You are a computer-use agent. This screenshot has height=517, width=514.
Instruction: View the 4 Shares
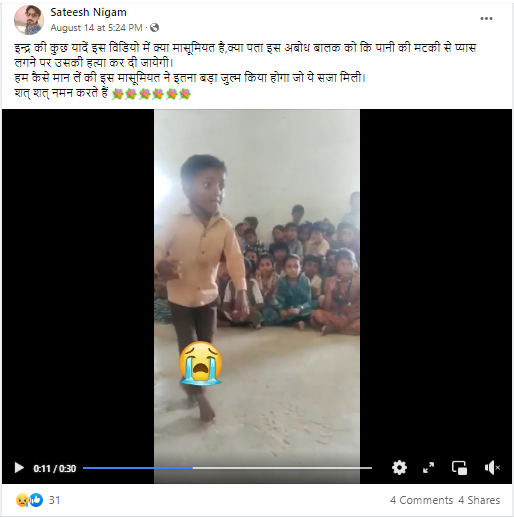[479, 500]
